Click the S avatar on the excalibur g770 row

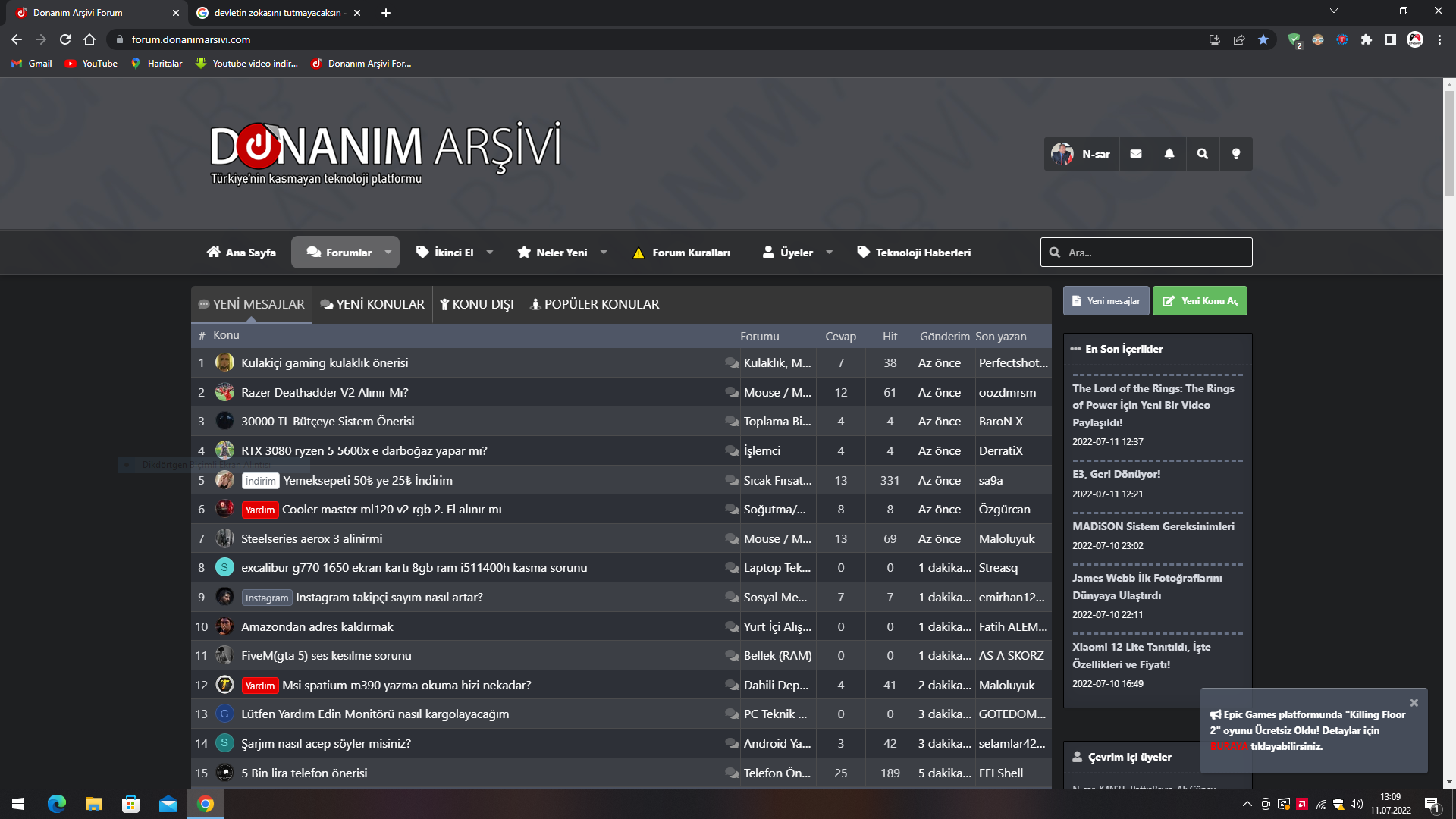tap(224, 567)
